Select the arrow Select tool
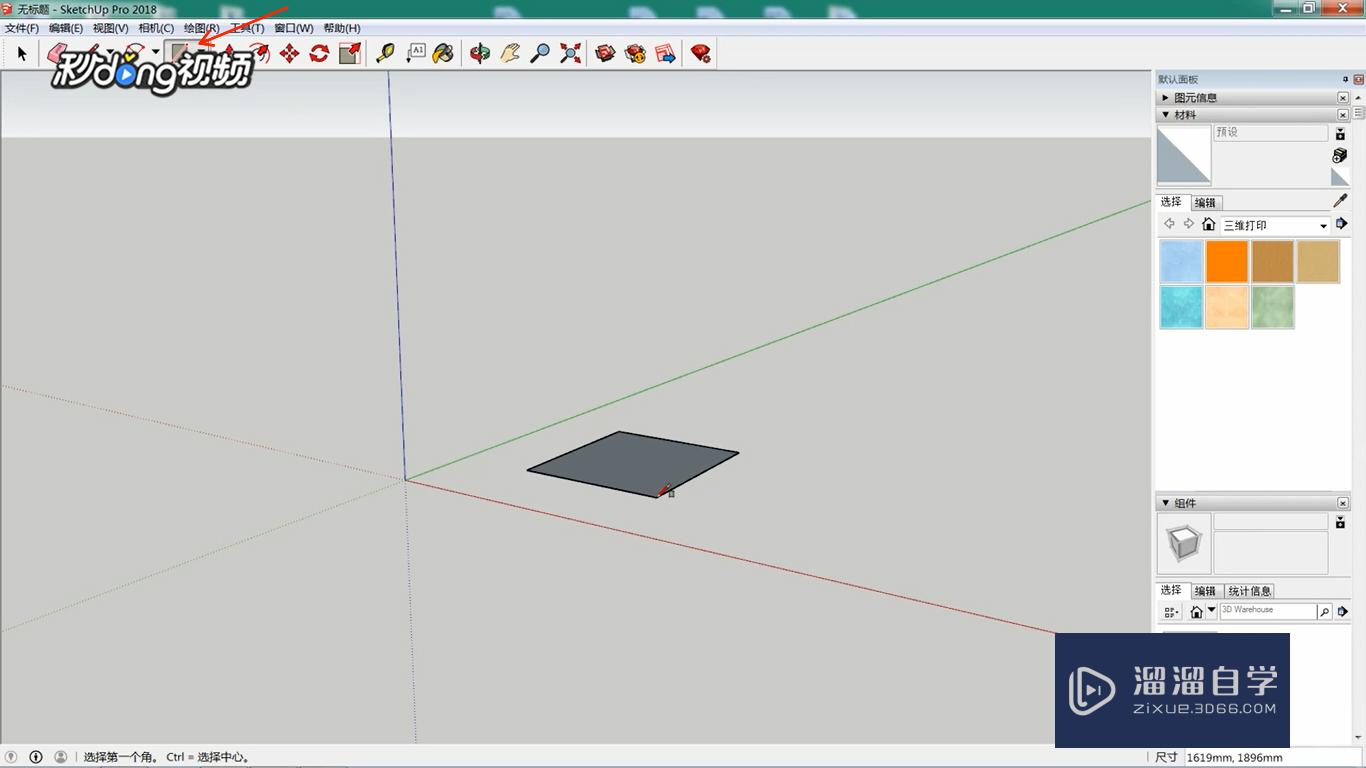 coord(22,53)
